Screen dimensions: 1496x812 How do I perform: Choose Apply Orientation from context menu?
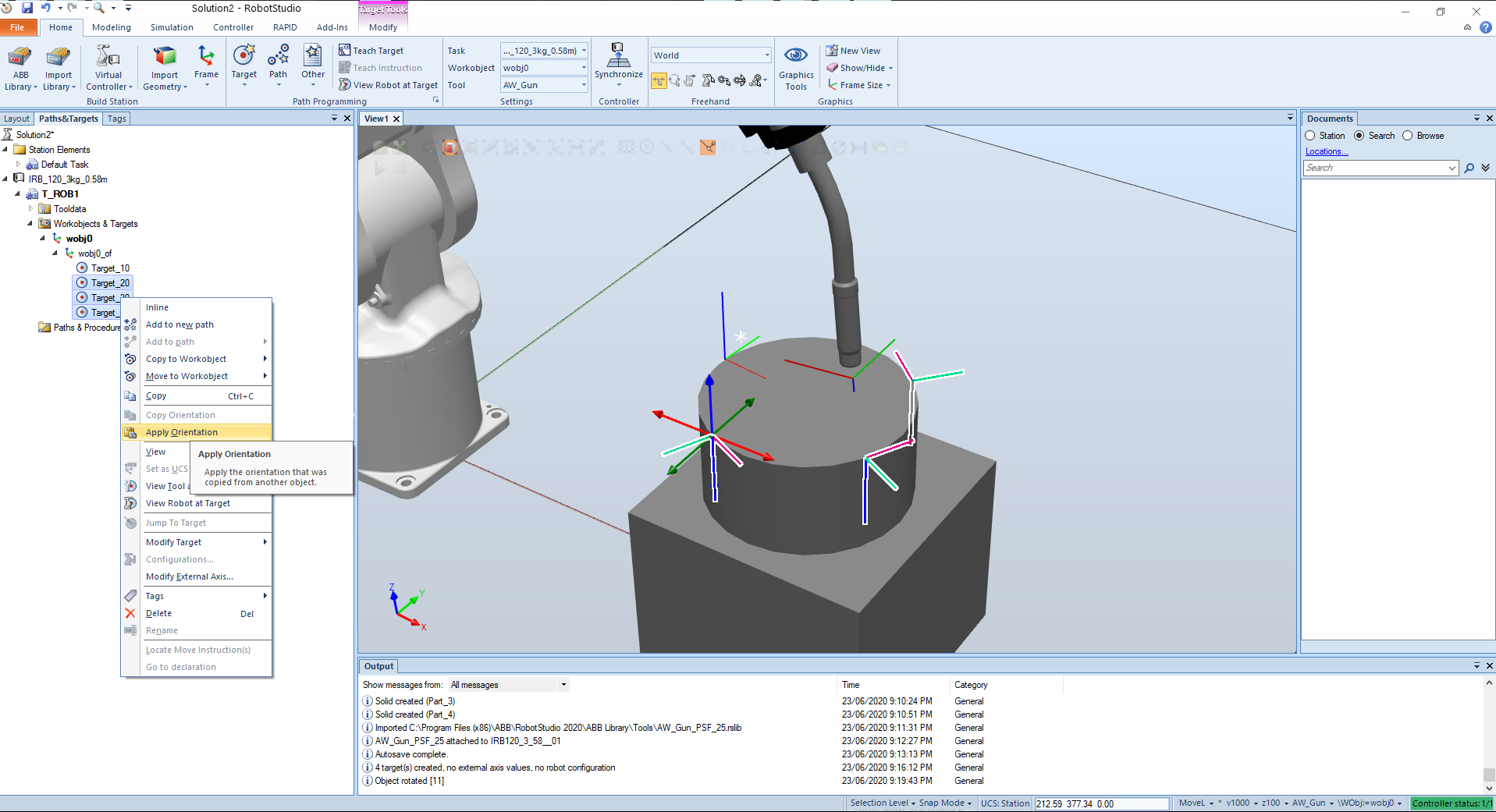(182, 432)
